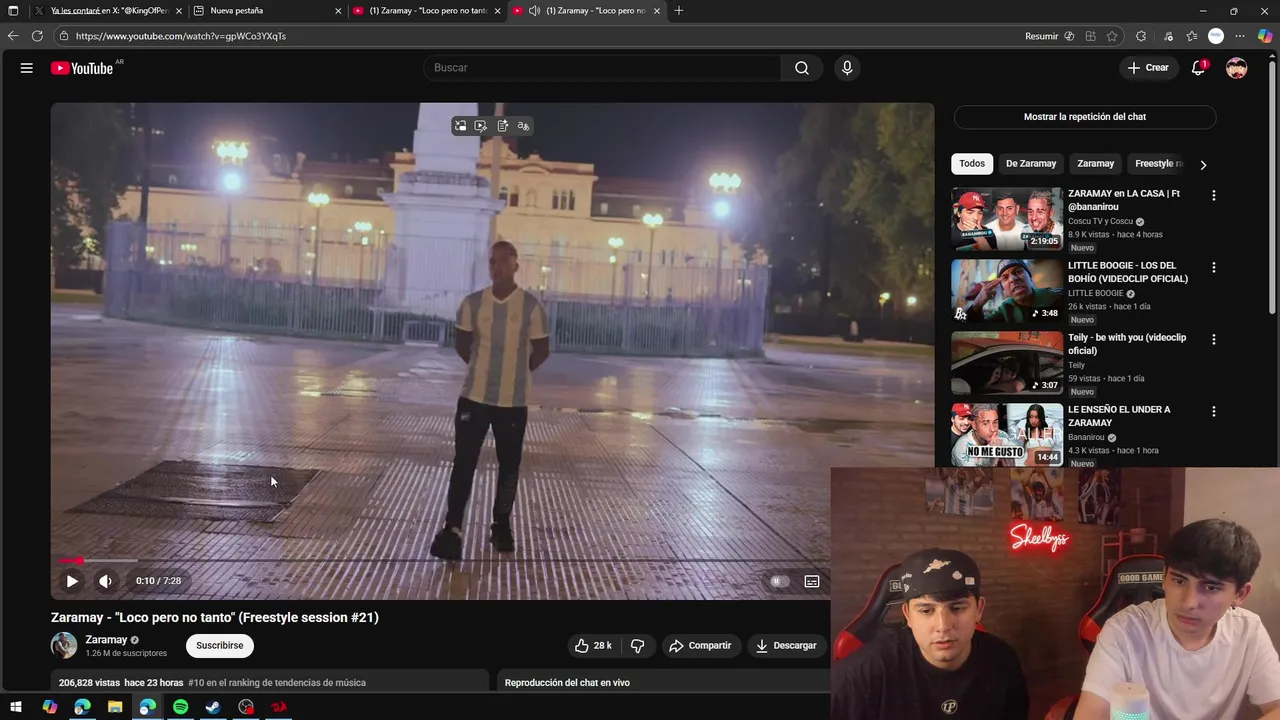Click the Compartir share button

coord(700,646)
